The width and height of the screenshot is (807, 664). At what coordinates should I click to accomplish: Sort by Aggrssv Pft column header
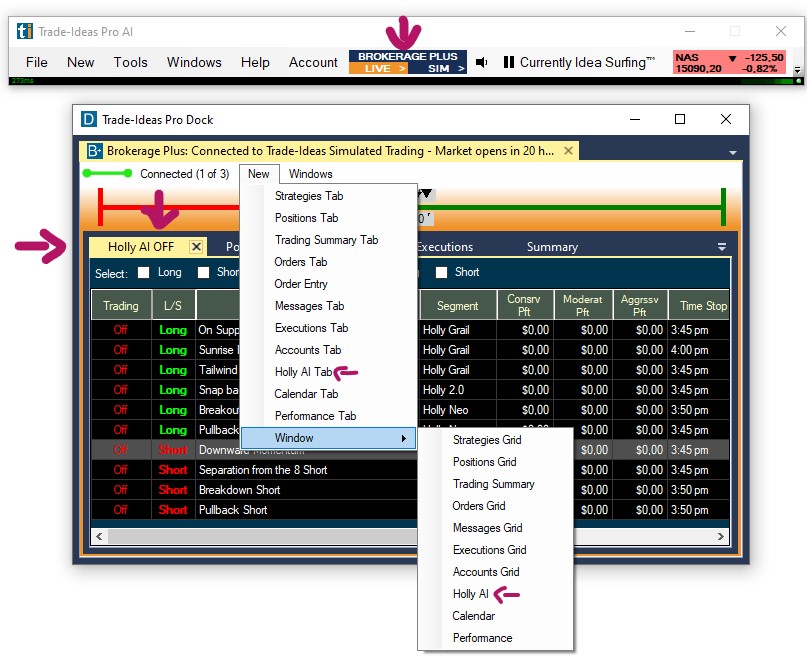pyautogui.click(x=640, y=305)
